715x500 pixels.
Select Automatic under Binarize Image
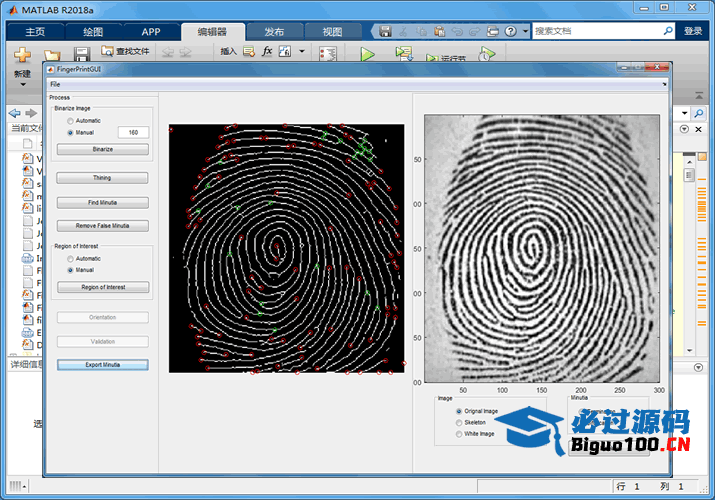[x=70, y=121]
